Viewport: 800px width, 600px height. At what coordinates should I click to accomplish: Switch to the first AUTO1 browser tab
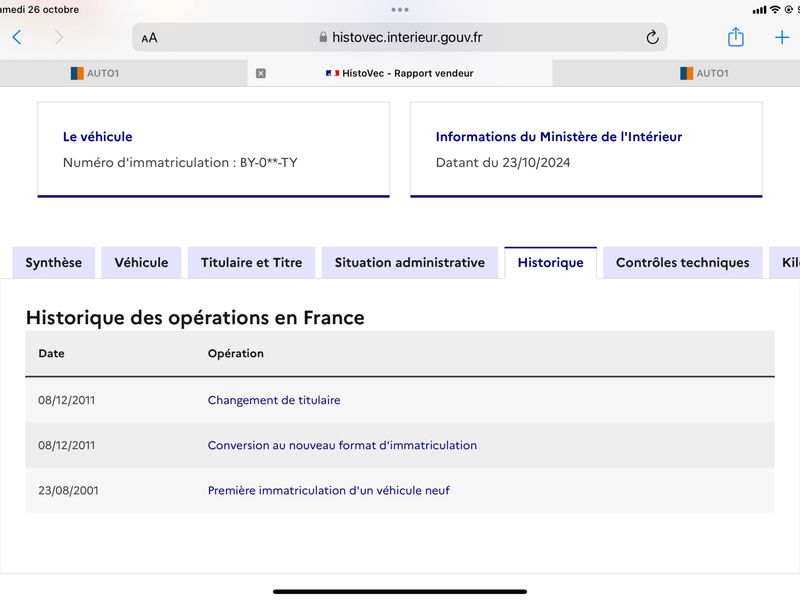123,73
